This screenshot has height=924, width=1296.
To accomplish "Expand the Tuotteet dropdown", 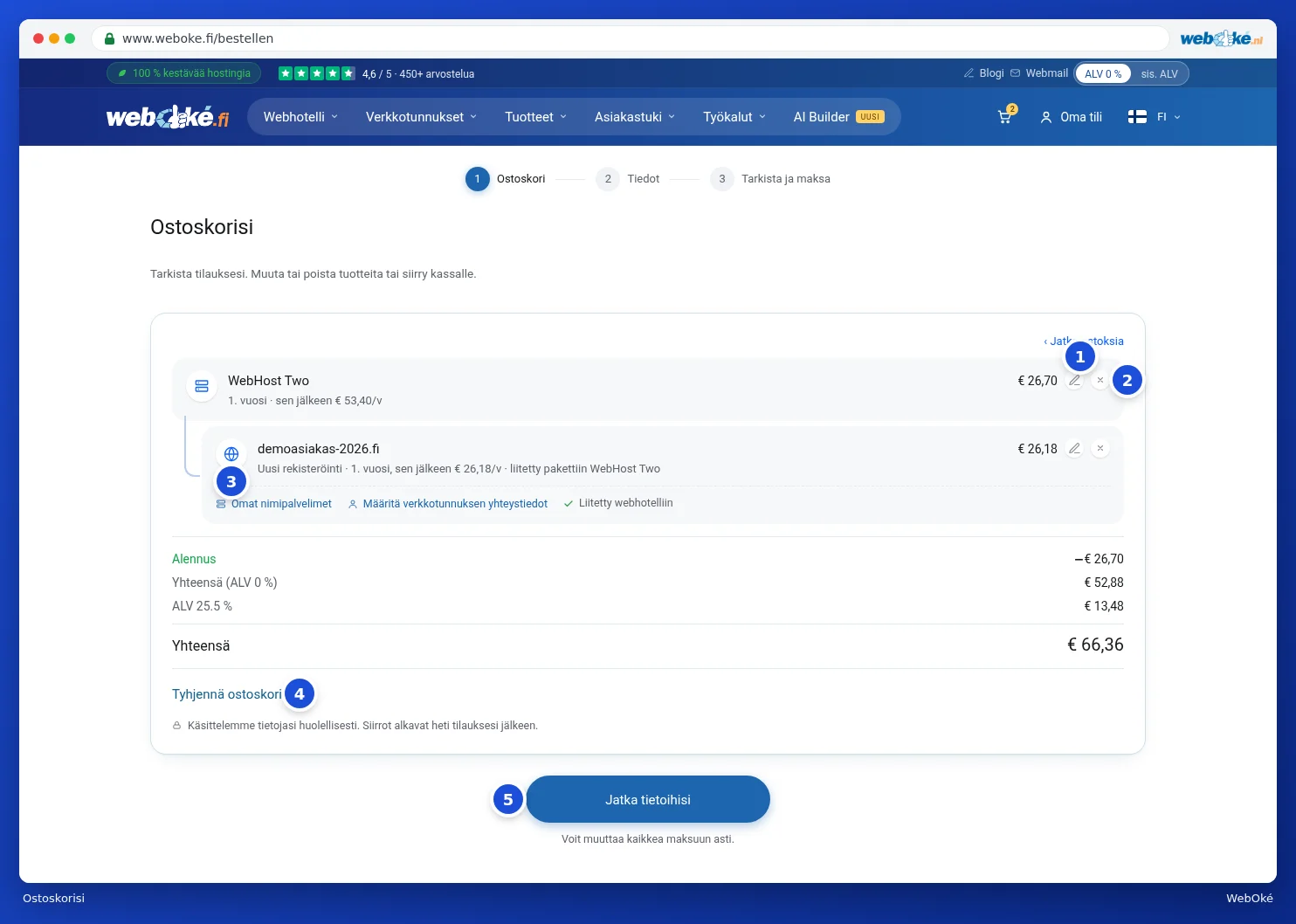I will 536,117.
